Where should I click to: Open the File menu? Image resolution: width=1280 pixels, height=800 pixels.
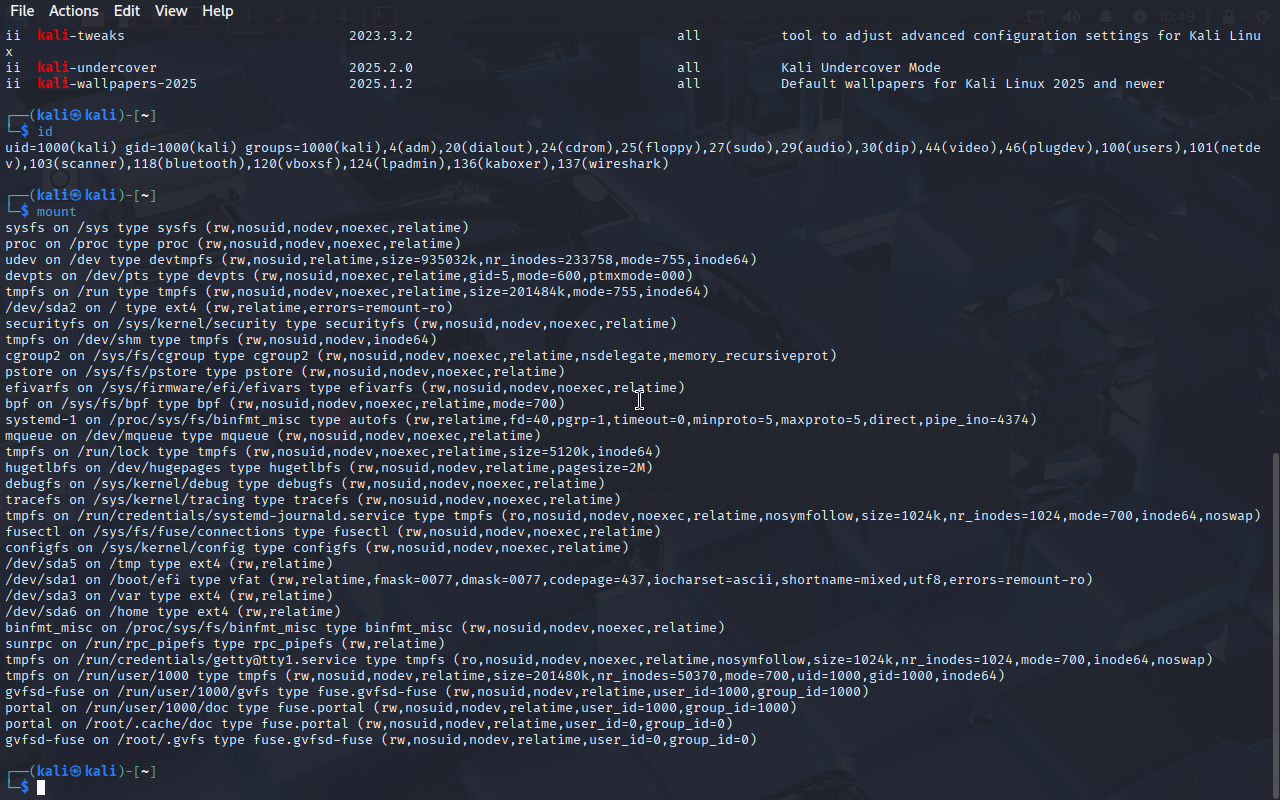pyautogui.click(x=22, y=11)
